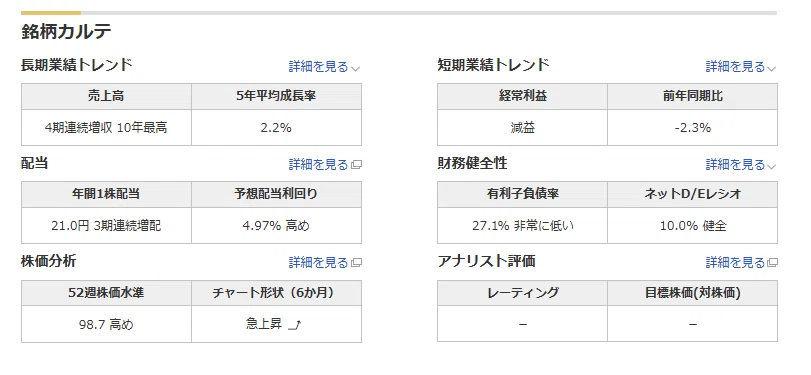The width and height of the screenshot is (811, 375).
Task: Expand 財務健全性 details chevron
Action: pos(772,167)
